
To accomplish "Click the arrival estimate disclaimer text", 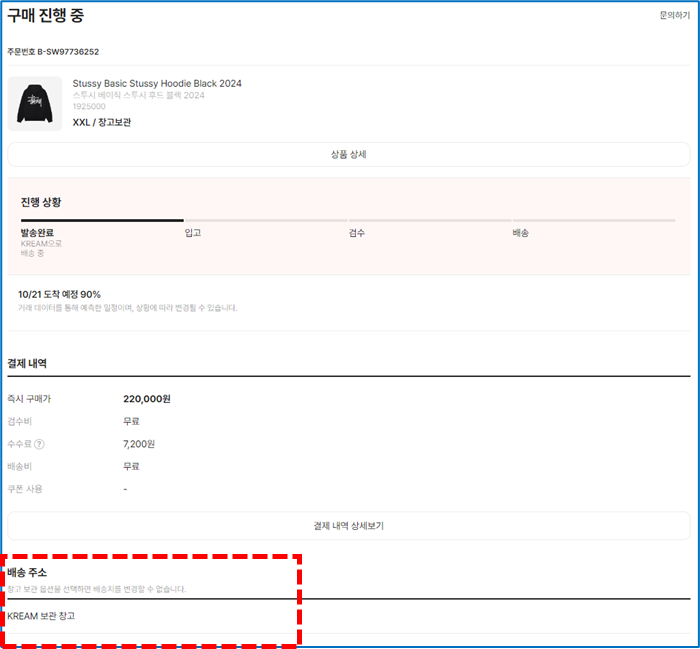I will (128, 308).
